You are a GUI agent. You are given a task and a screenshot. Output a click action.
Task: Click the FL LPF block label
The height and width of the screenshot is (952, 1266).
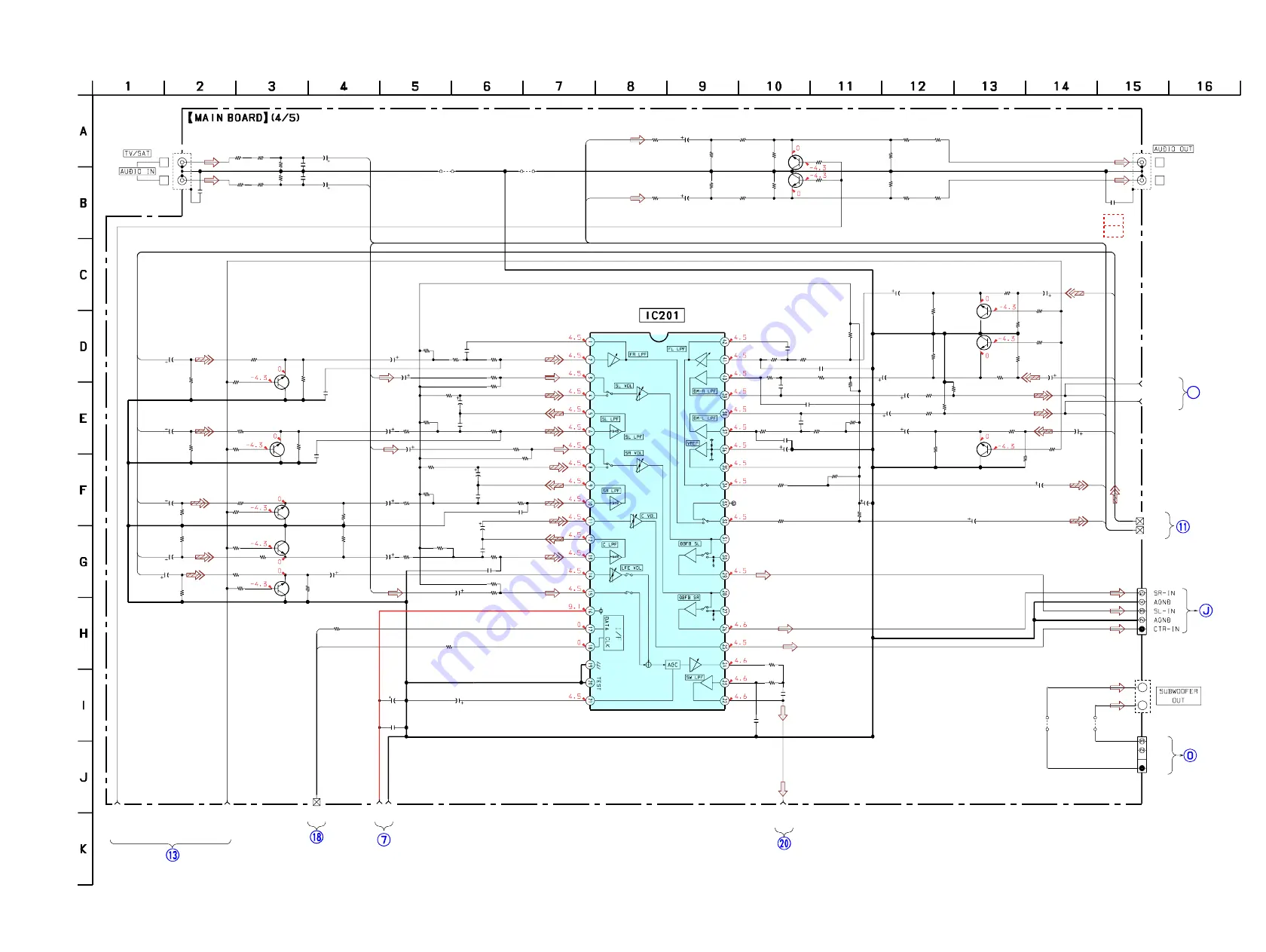pyautogui.click(x=677, y=349)
